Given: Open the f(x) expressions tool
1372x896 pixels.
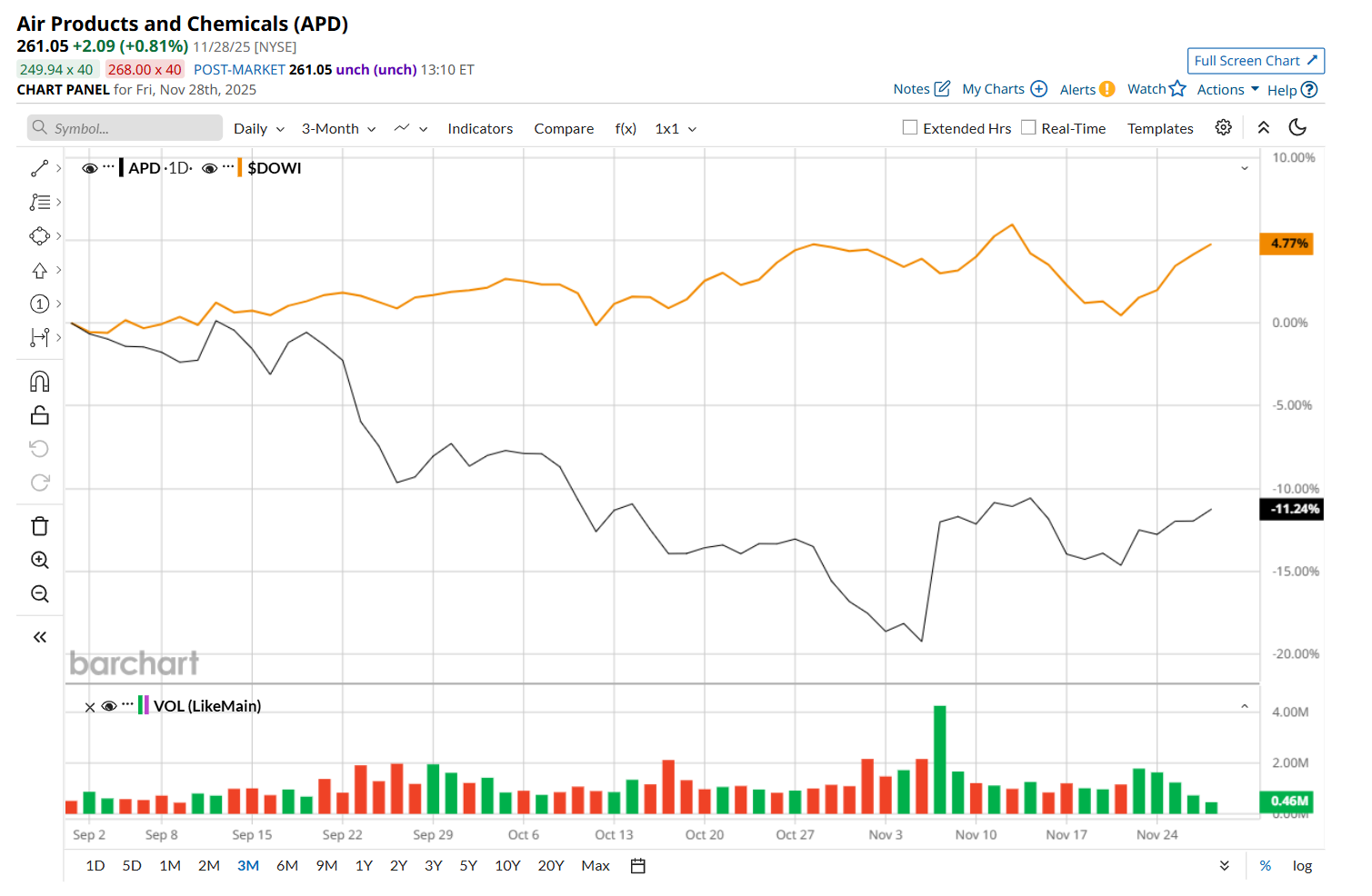Looking at the screenshot, I should pos(626,129).
